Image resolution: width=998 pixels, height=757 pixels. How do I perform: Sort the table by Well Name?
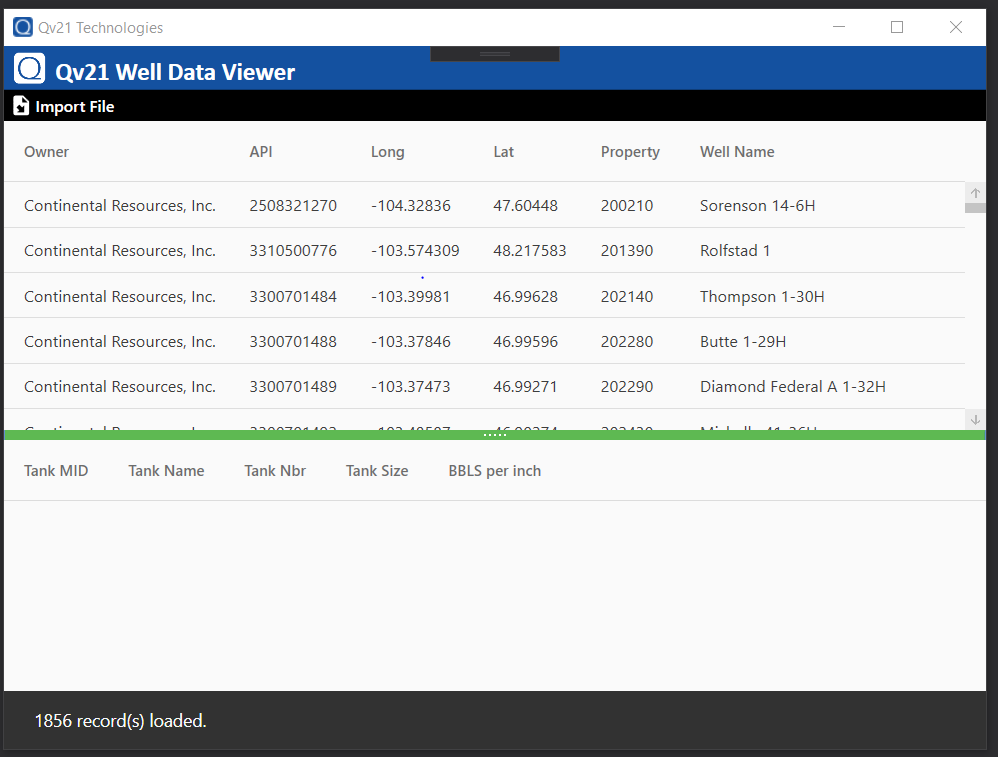(x=737, y=151)
